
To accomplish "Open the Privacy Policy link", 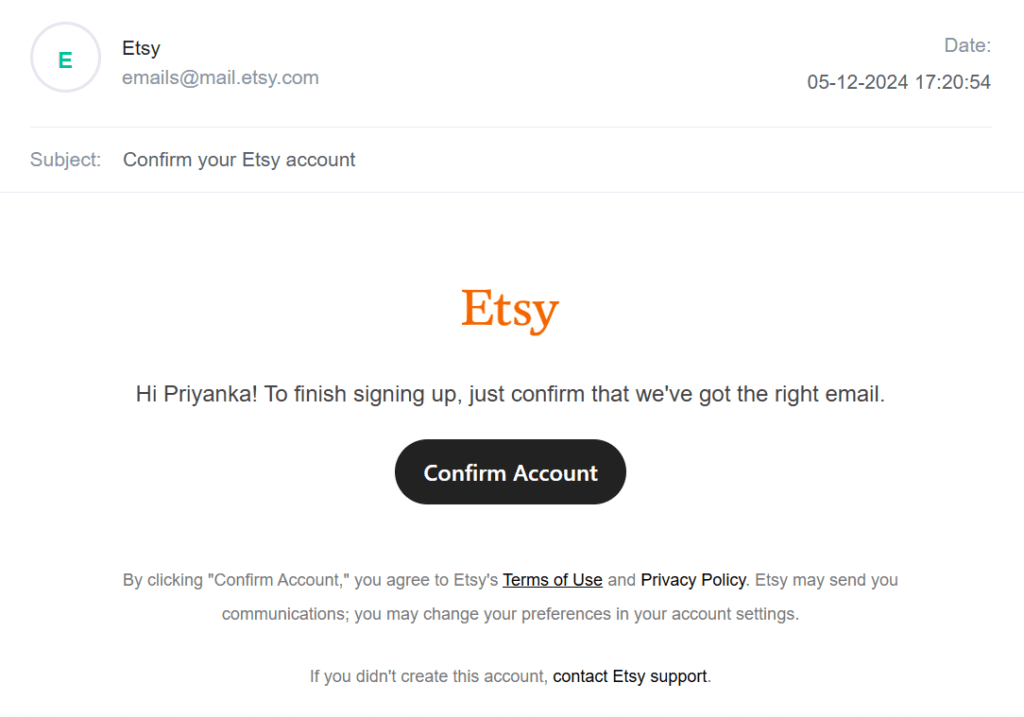I will (693, 580).
